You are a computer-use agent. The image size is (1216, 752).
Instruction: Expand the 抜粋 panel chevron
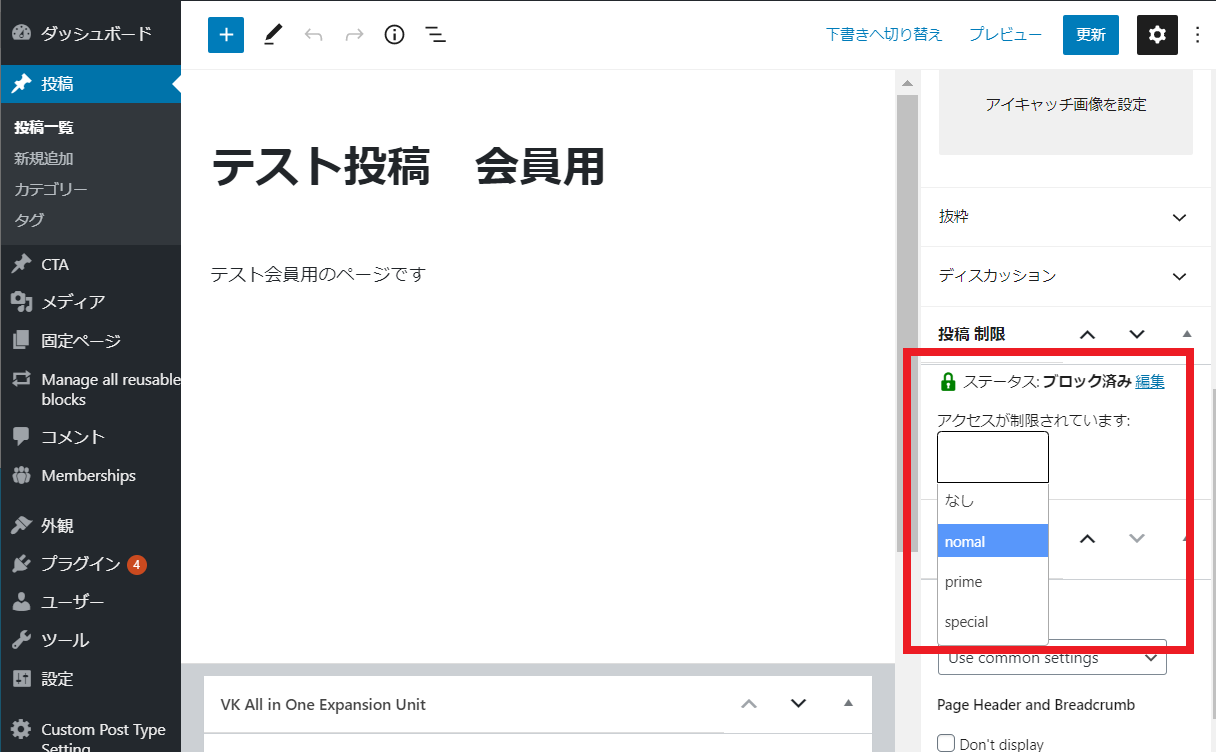[1179, 217]
